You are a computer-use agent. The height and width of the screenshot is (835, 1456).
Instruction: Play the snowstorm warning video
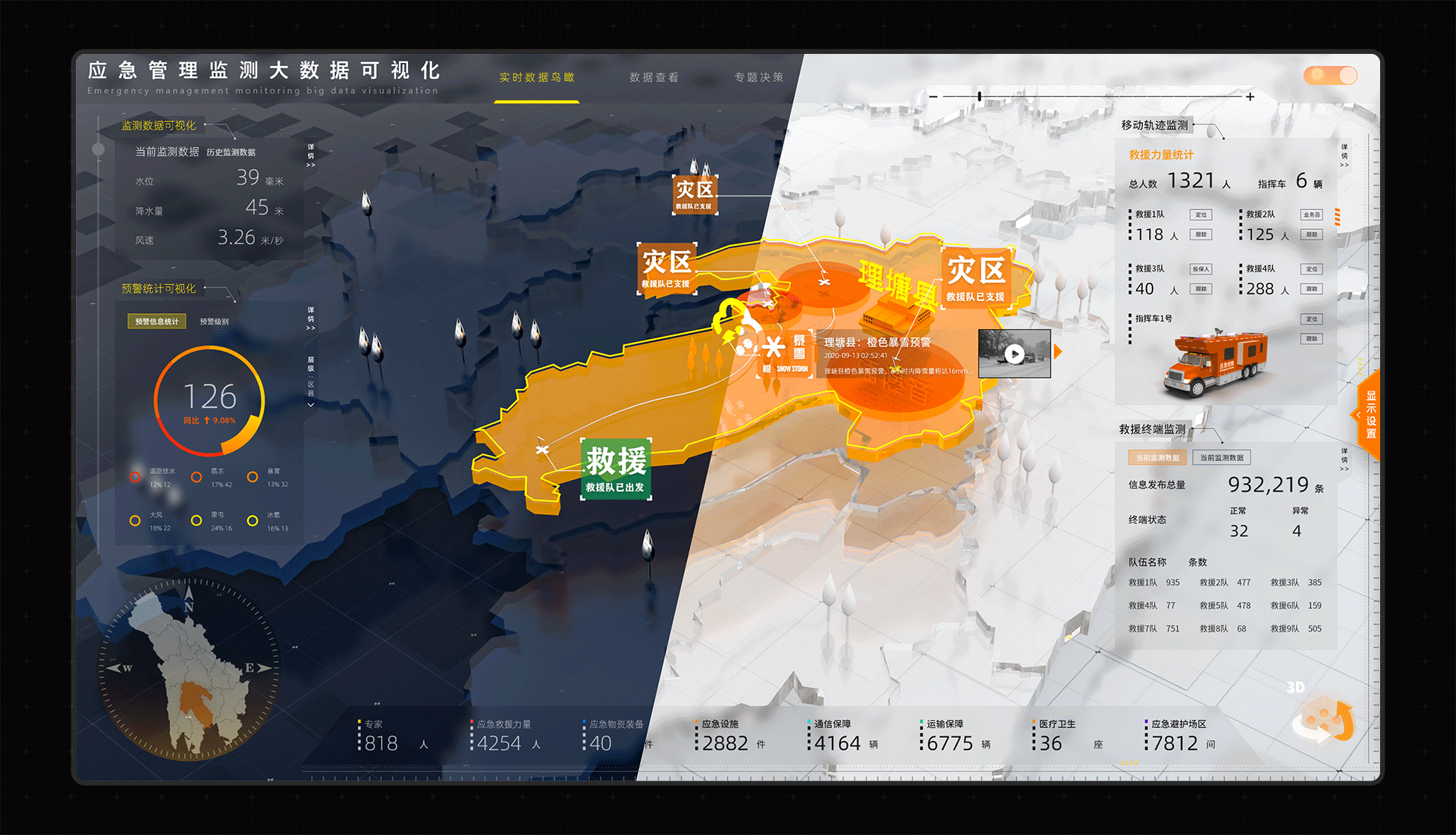click(1014, 353)
